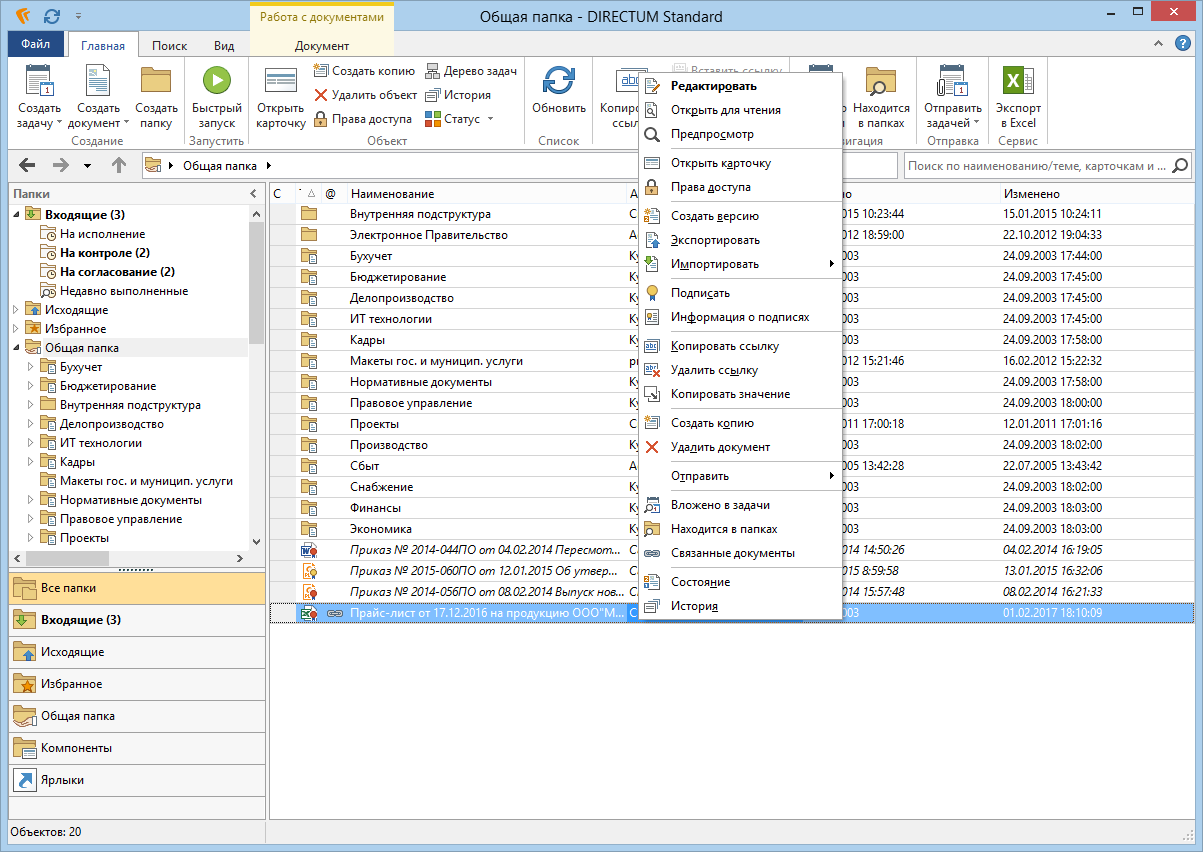Expand Бухучет node in folder tree
The width and height of the screenshot is (1203, 852).
[x=30, y=367]
